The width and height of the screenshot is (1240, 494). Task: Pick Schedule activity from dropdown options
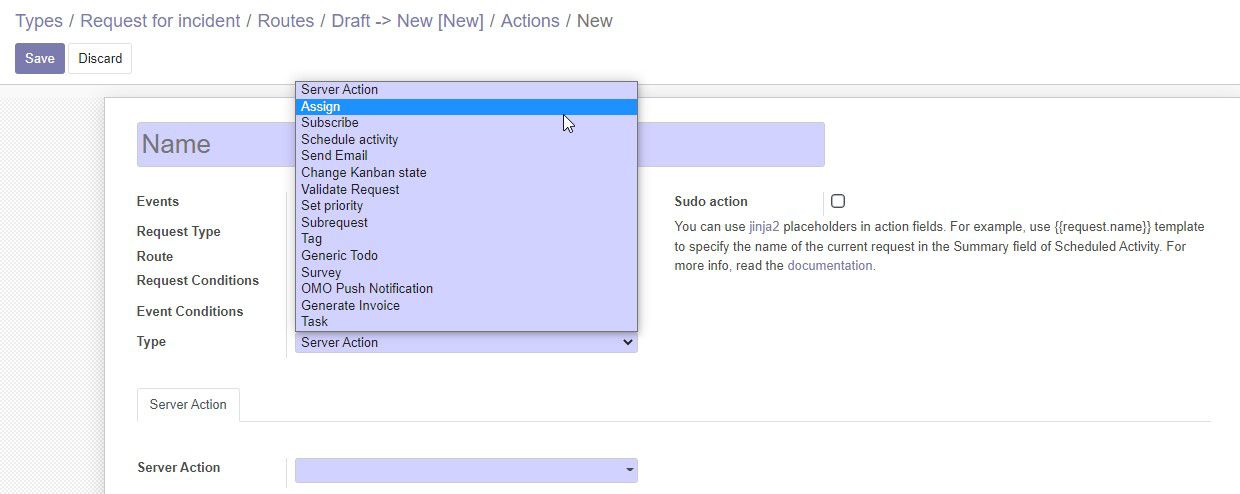pos(466,139)
